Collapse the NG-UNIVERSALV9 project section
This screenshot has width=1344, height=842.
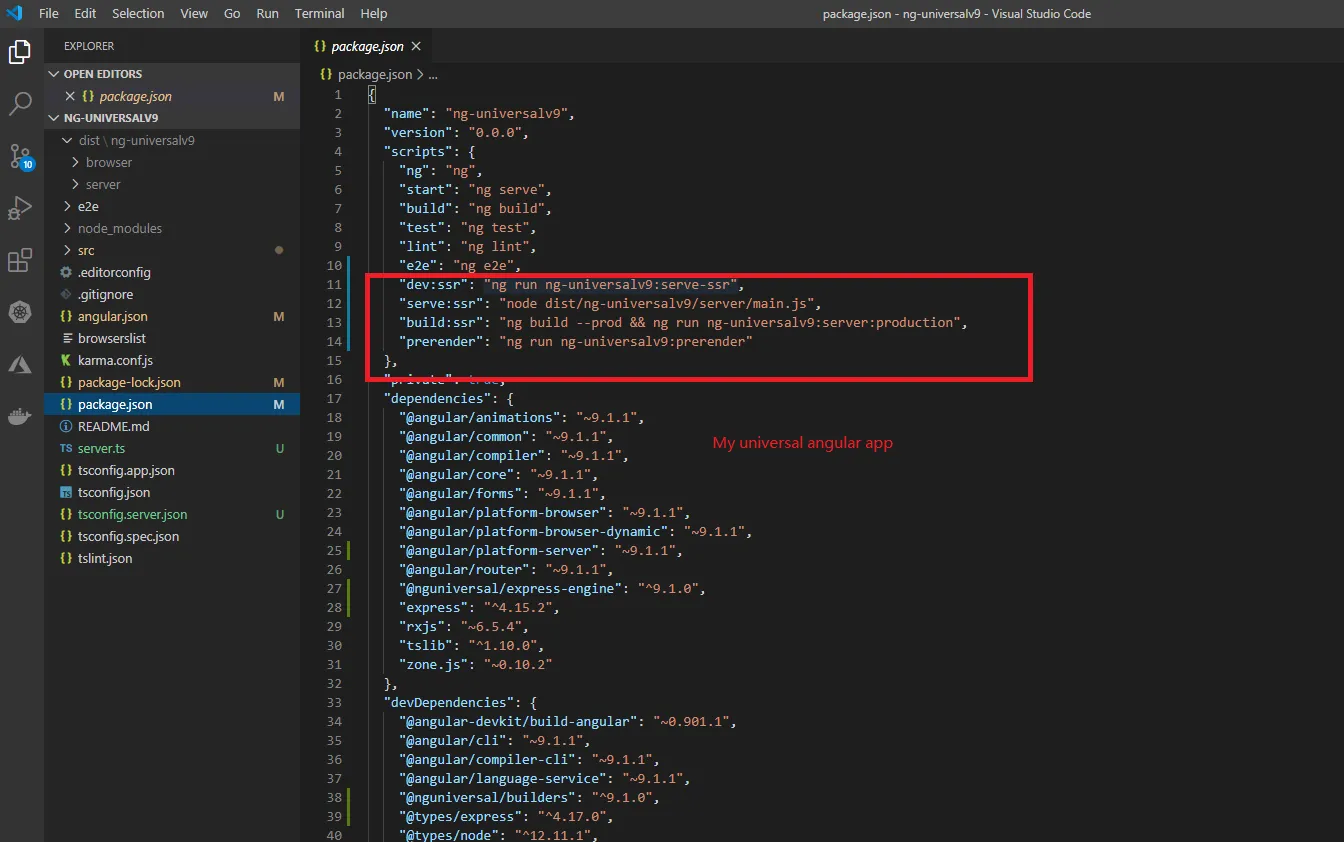click(x=54, y=119)
